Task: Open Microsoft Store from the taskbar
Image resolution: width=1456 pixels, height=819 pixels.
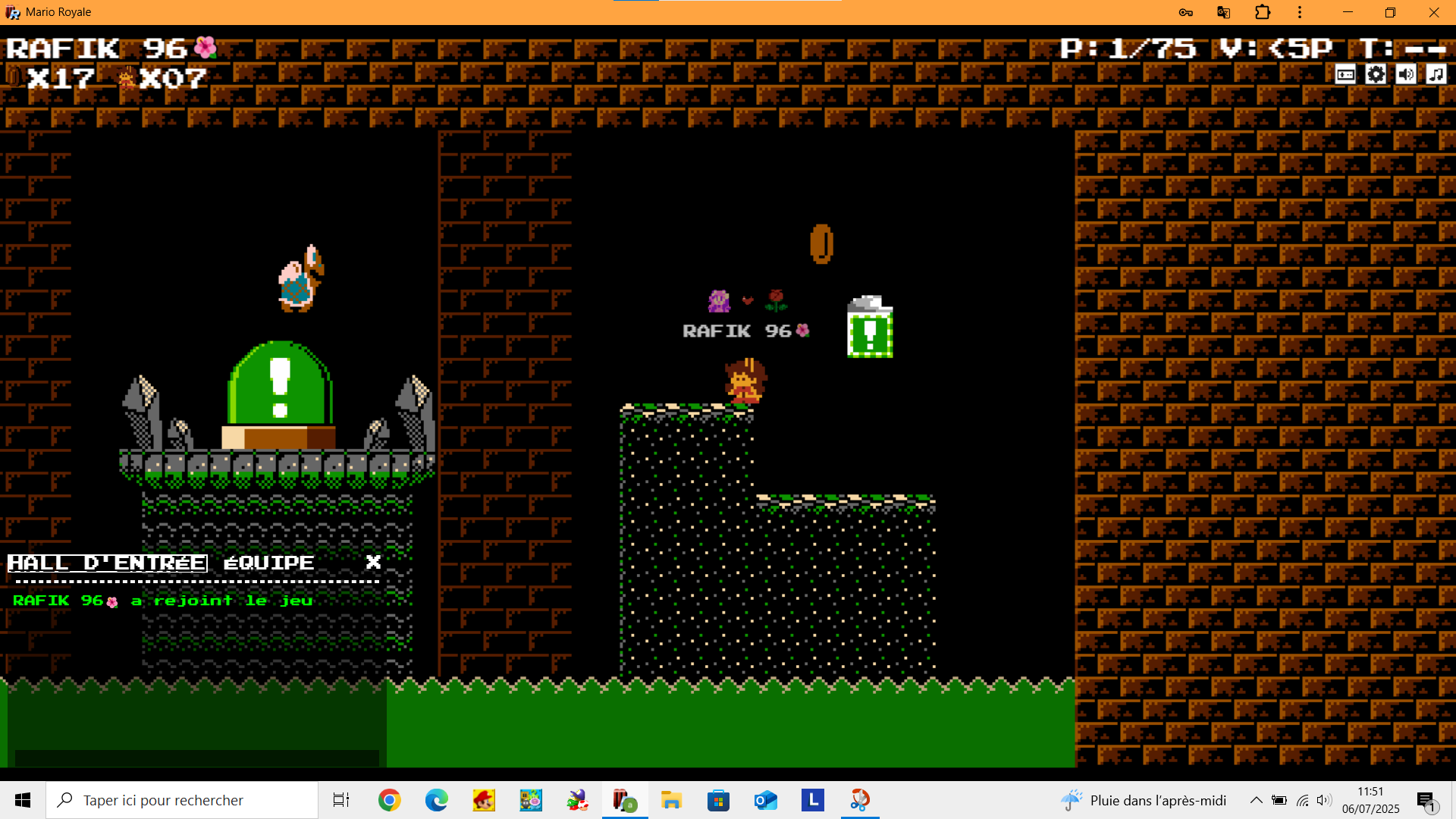Action: (x=718, y=800)
